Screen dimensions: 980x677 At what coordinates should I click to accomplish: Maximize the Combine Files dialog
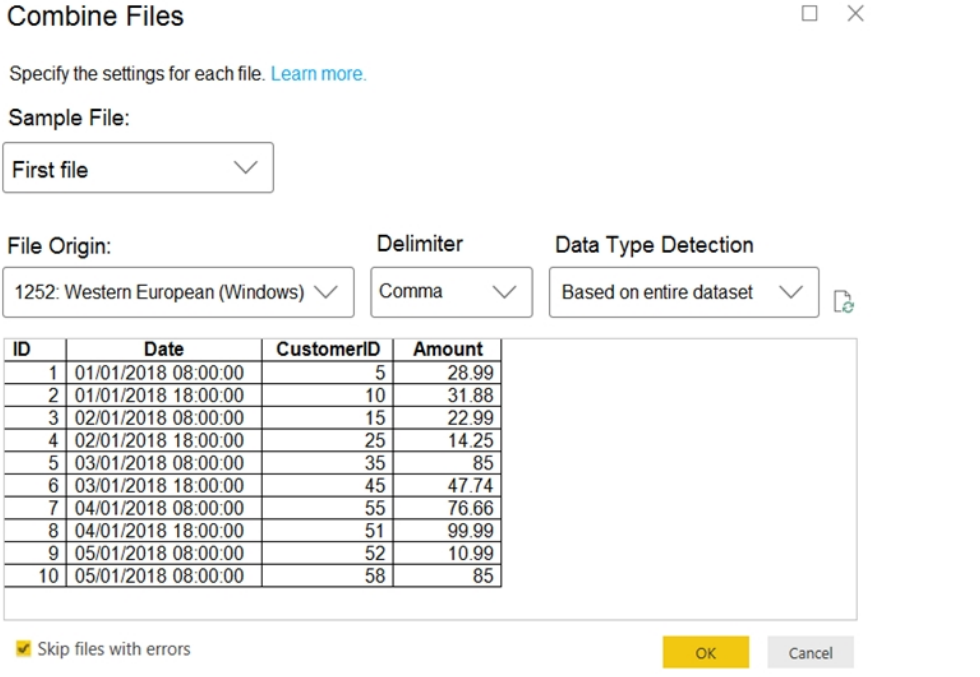click(809, 13)
